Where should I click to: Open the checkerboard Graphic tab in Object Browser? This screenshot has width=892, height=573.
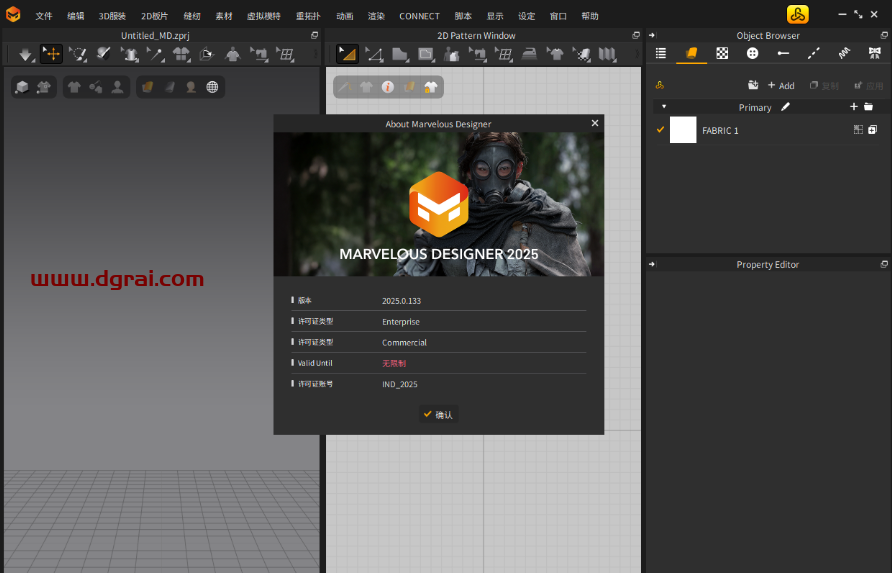point(722,53)
